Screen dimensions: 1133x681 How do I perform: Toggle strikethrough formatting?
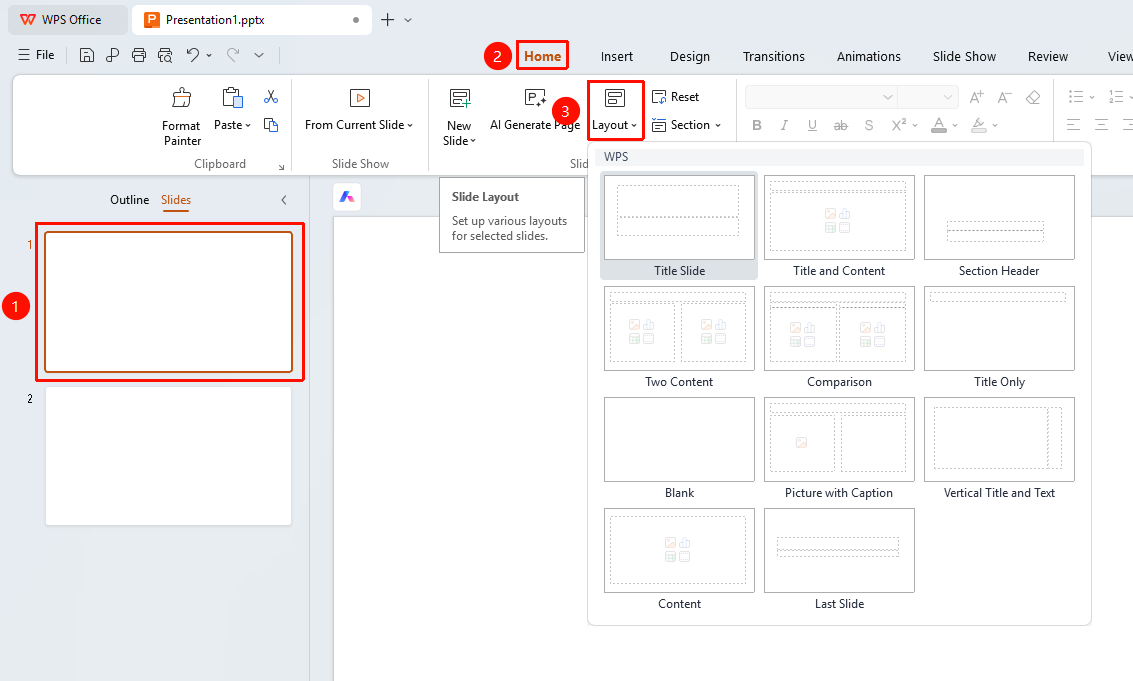point(840,125)
